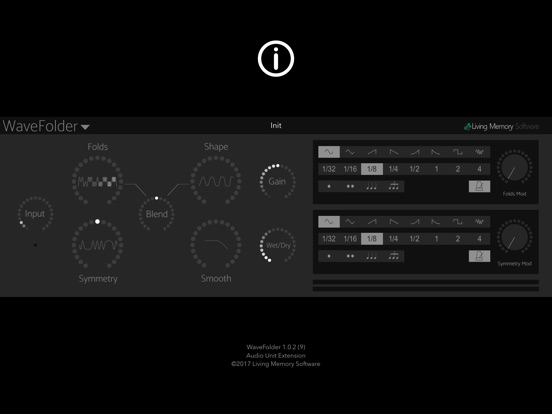Click the info icon at top center
Screen dimensions: 552x414
(276, 58)
